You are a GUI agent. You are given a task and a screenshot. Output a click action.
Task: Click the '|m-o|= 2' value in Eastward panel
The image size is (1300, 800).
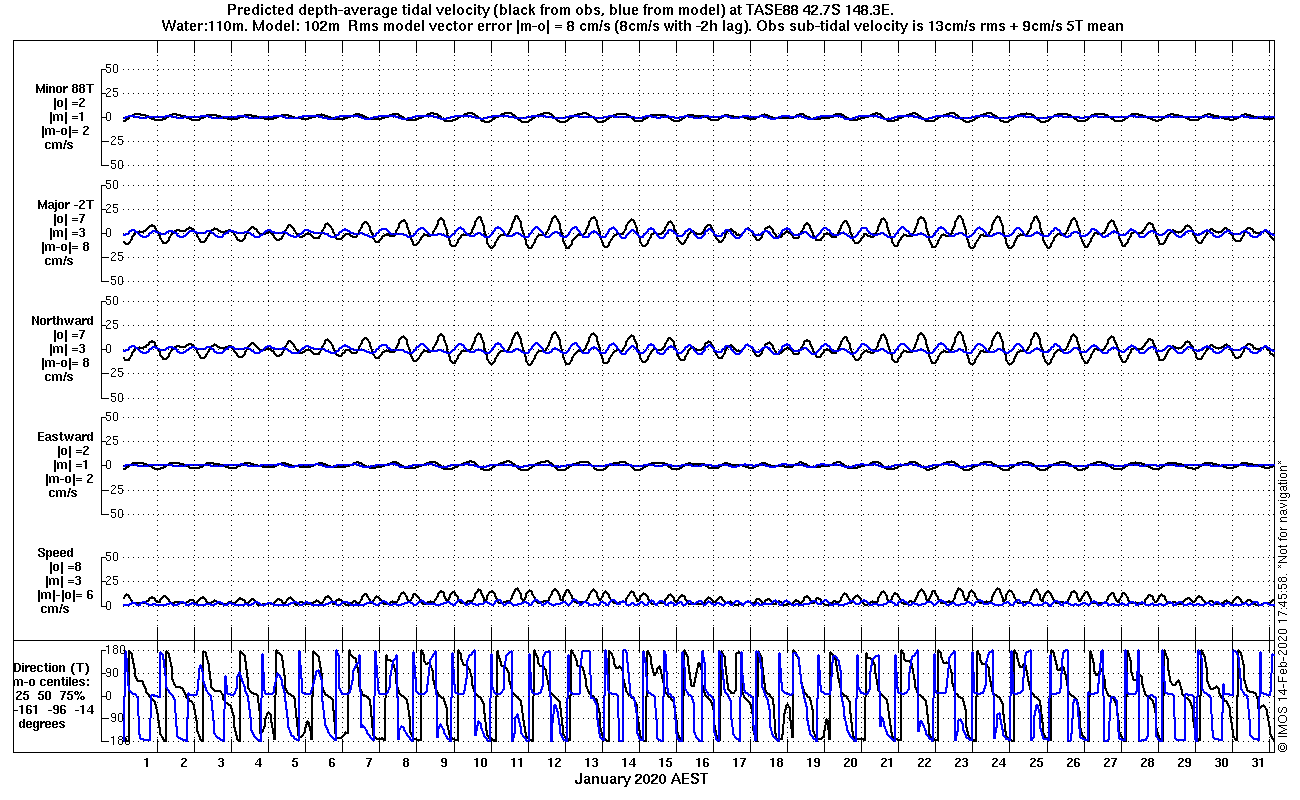pyautogui.click(x=69, y=479)
